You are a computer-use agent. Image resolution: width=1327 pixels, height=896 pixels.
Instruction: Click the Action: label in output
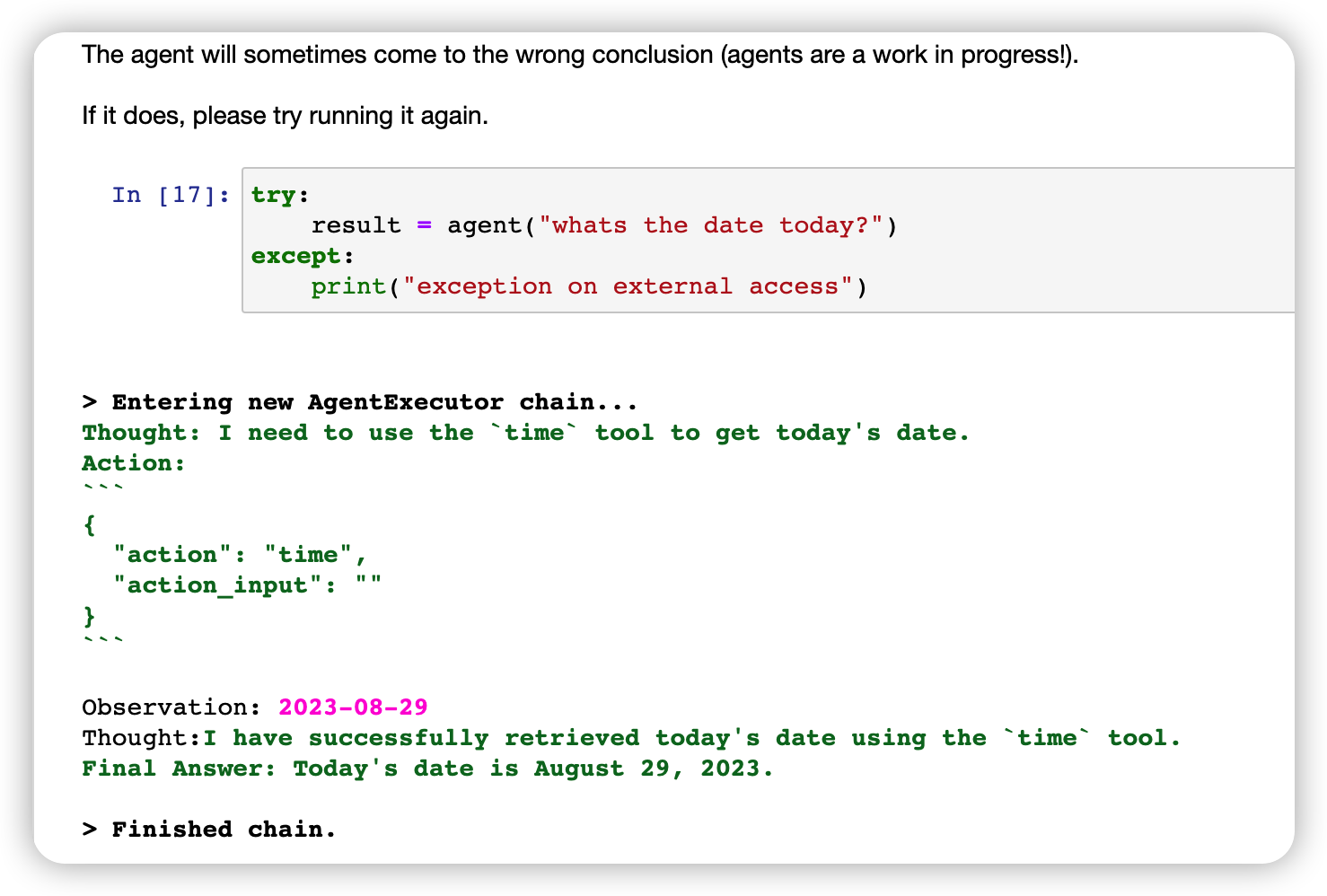point(134,463)
